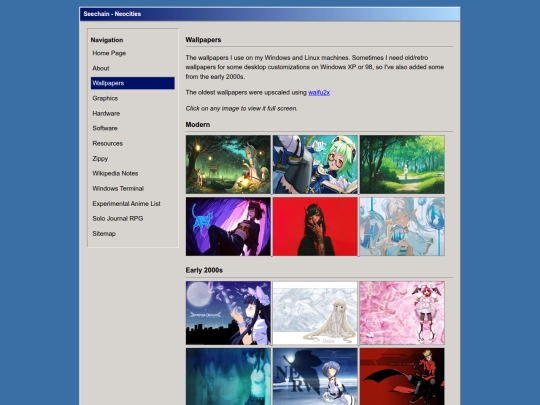Open the Home Page navigation link
Screen dimensions: 540x405
[x=109, y=53]
